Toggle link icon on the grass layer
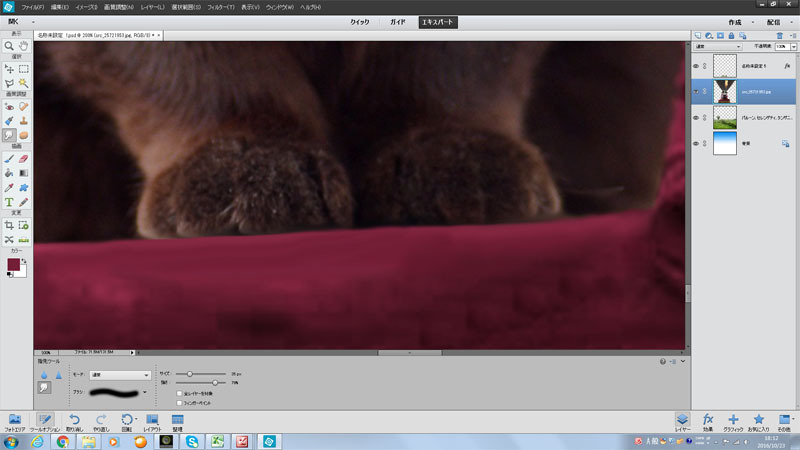This screenshot has width=800, height=450. [x=705, y=117]
